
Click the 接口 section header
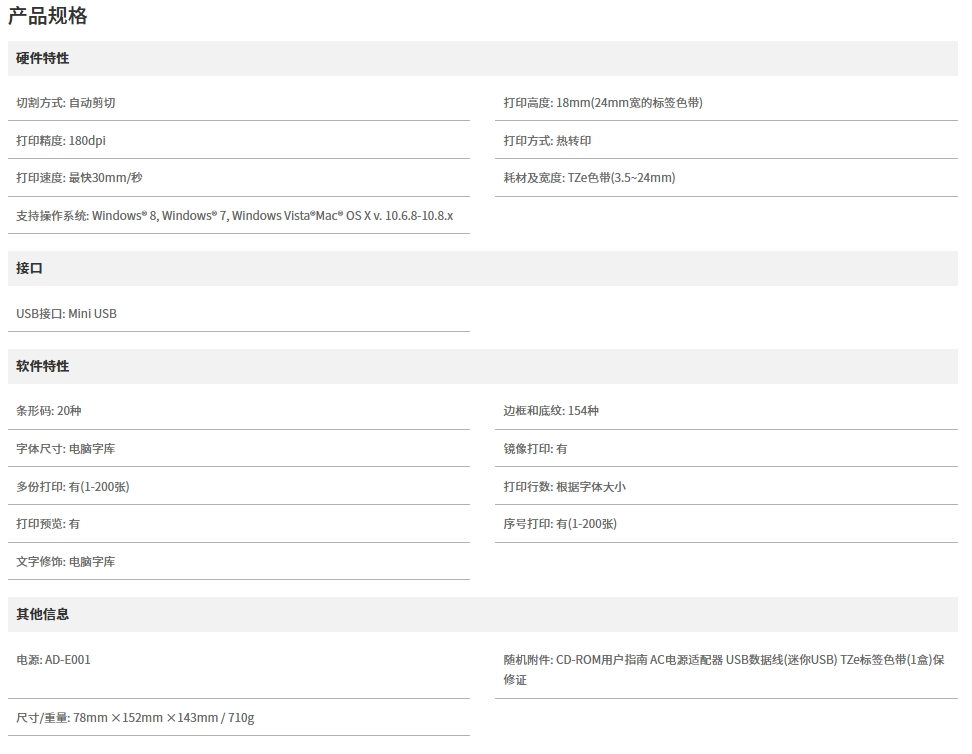[30, 269]
